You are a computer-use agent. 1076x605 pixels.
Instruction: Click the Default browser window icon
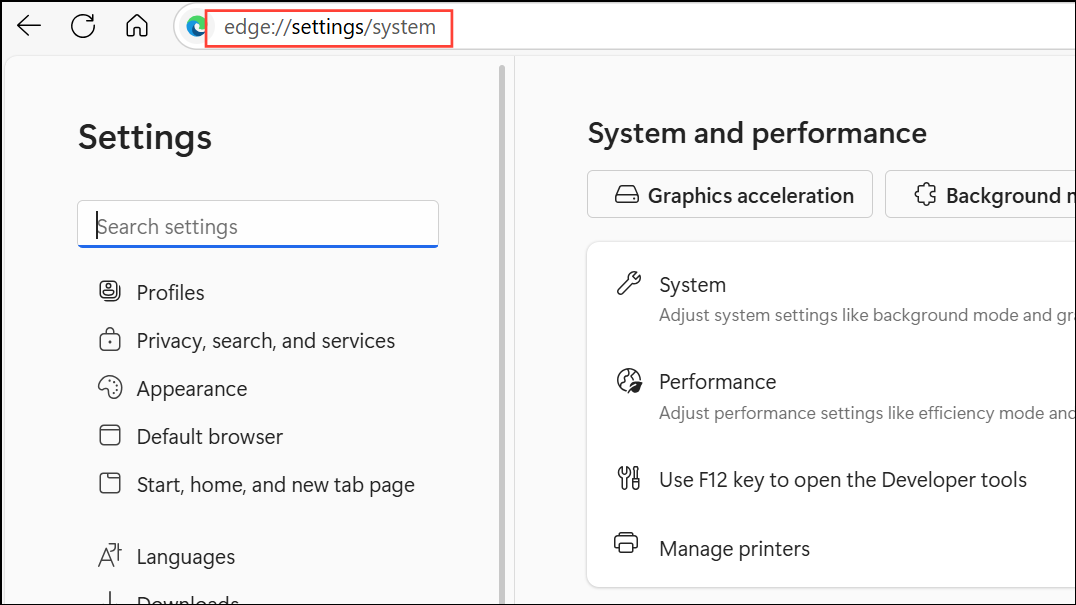pyautogui.click(x=110, y=436)
